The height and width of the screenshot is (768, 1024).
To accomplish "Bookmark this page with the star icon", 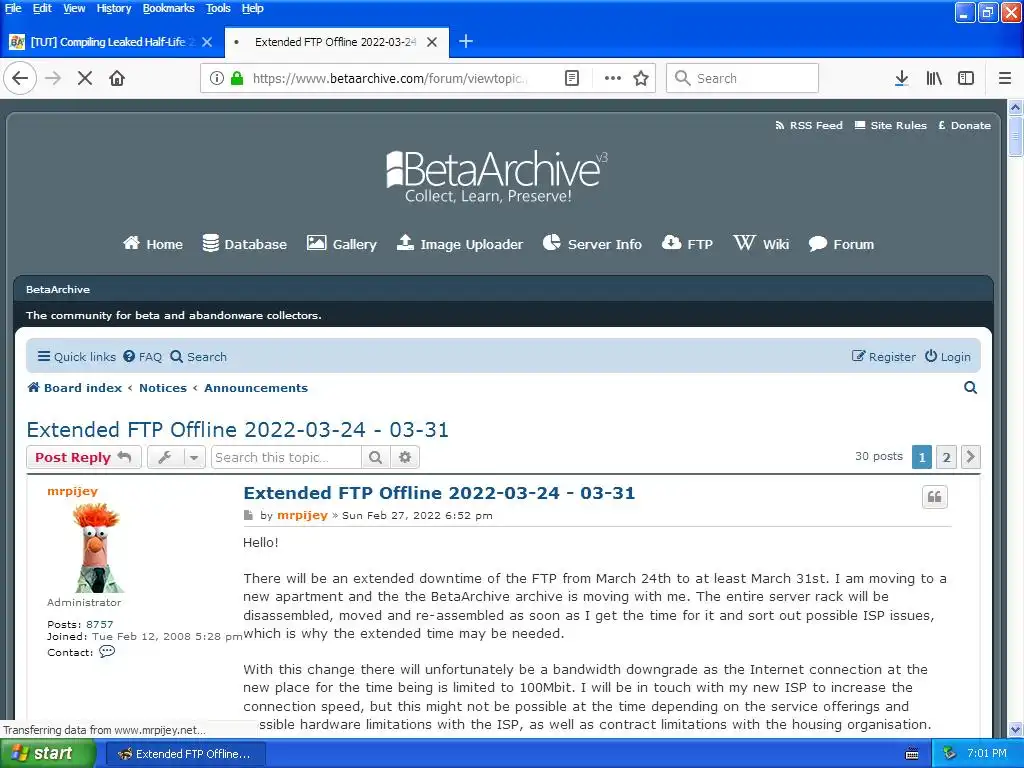I will point(641,78).
